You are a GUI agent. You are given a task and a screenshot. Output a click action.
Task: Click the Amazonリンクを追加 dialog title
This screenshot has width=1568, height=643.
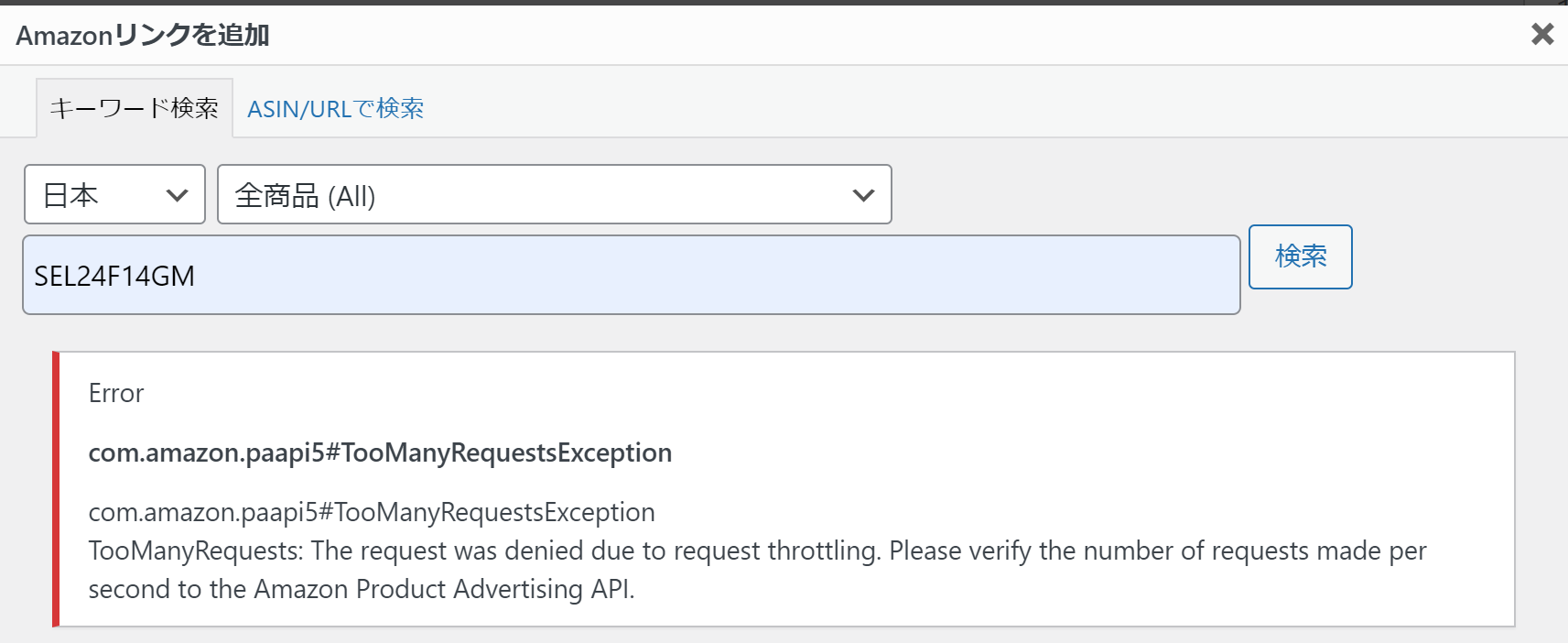[x=143, y=35]
